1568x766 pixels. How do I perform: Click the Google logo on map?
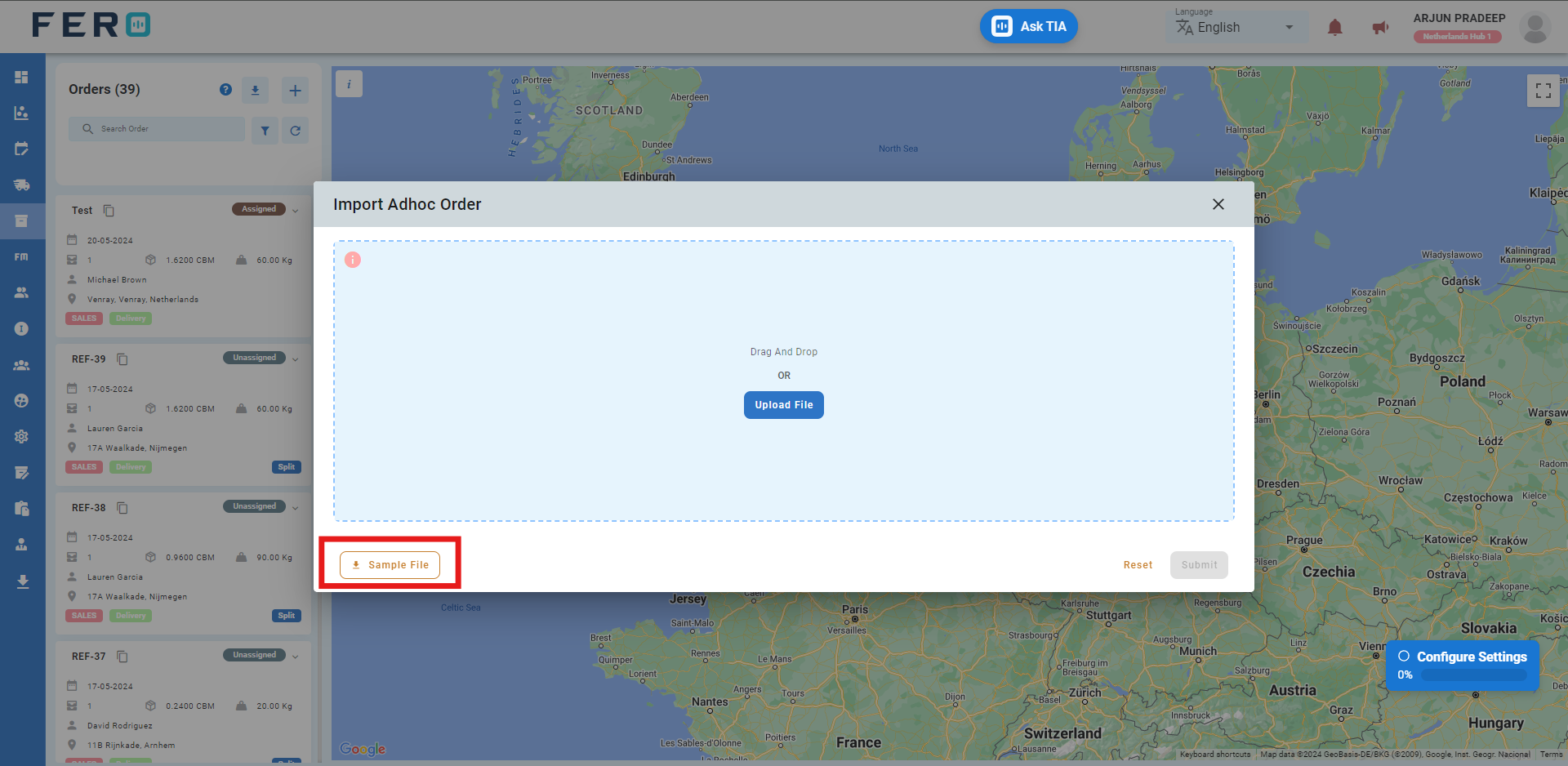(x=363, y=749)
